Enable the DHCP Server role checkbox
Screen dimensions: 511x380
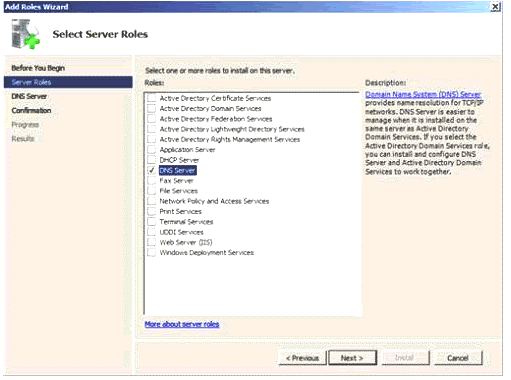(151, 160)
